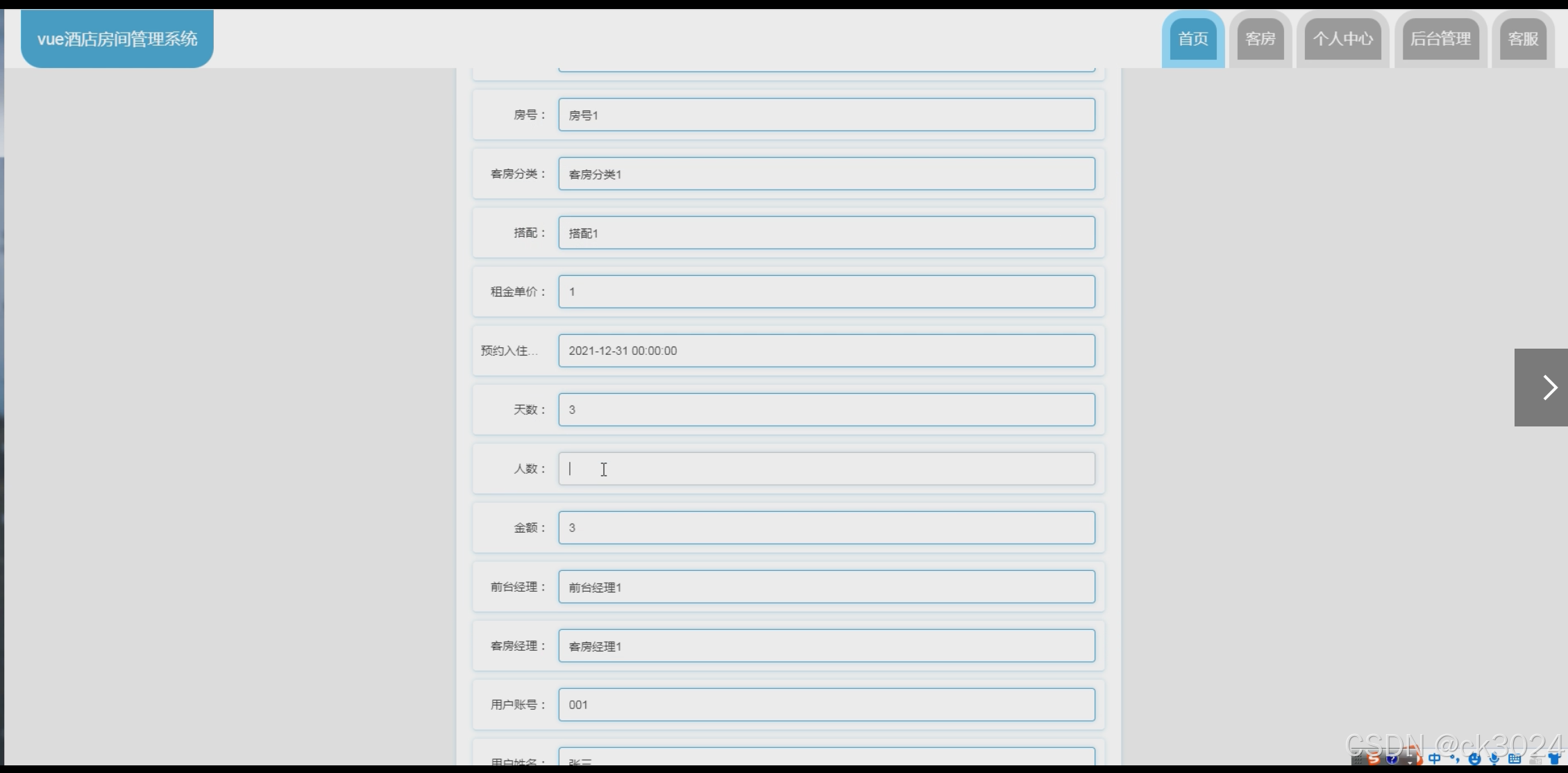Click the Sogou IME Chinese mode icon
This screenshot has width=1568, height=773.
[1434, 758]
